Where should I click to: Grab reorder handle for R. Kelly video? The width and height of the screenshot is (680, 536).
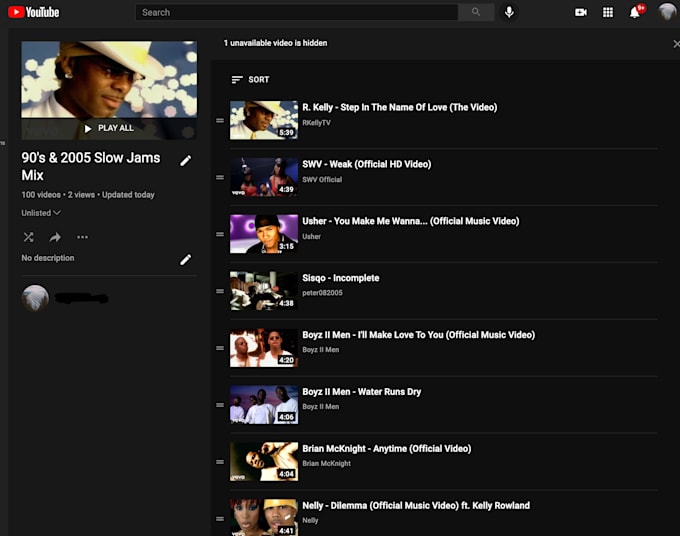[220, 121]
